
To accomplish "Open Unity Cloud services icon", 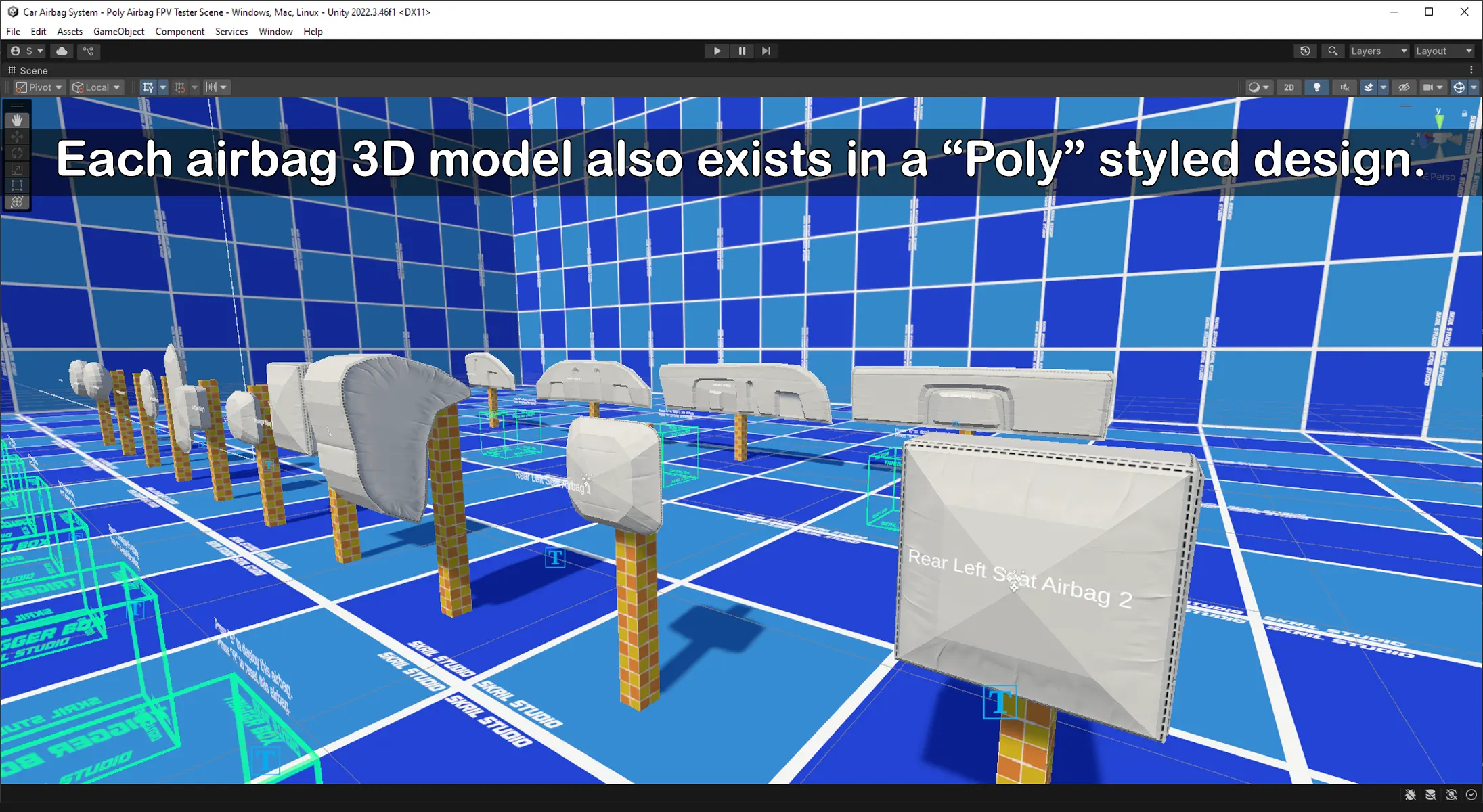I will [62, 51].
